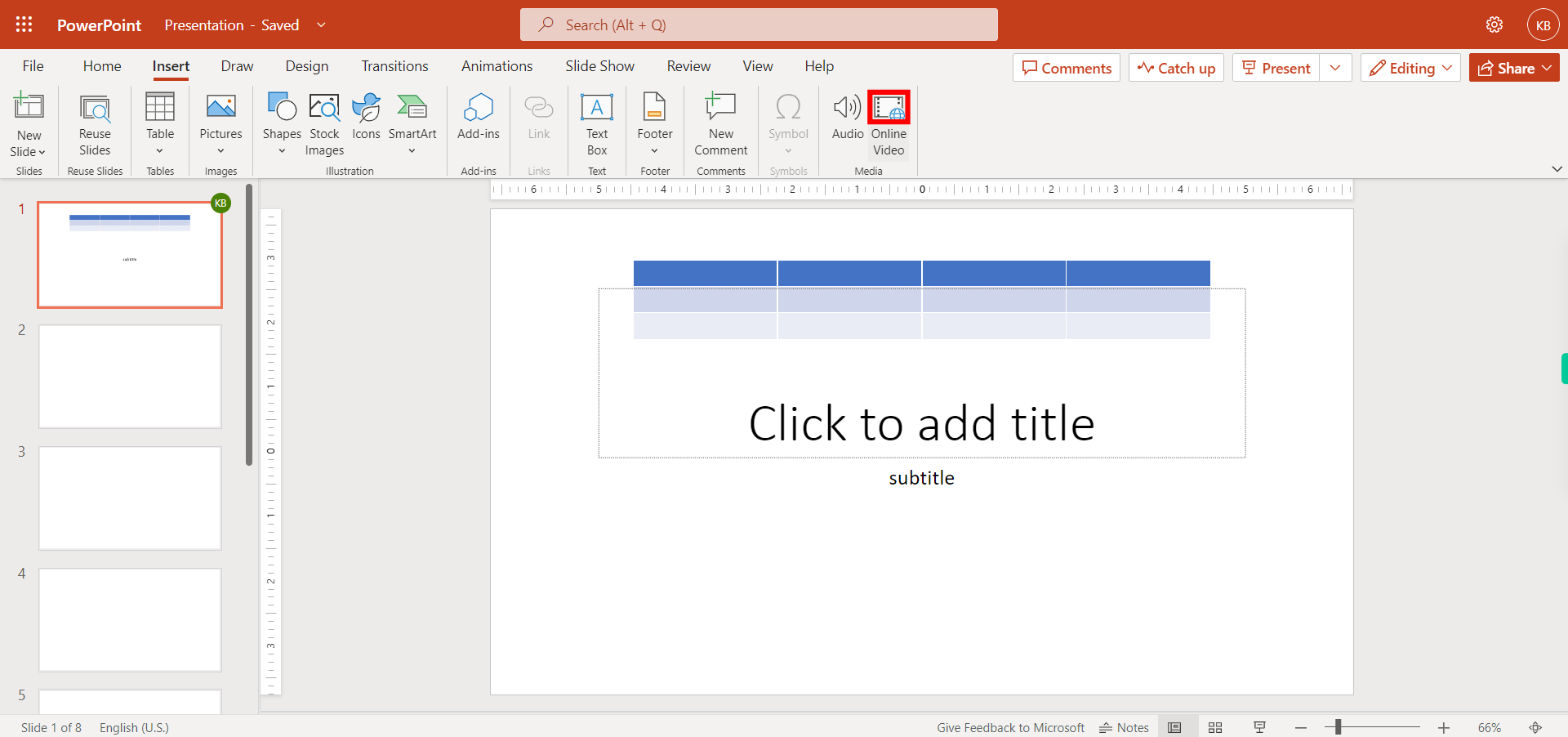This screenshot has width=1568, height=737.
Task: Expand the presentation name dropdown chevron
Action: [321, 25]
